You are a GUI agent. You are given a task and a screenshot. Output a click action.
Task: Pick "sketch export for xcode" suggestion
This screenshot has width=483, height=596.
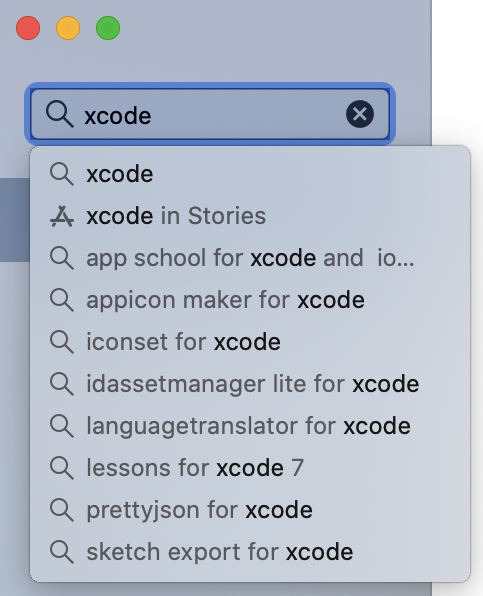250,552
